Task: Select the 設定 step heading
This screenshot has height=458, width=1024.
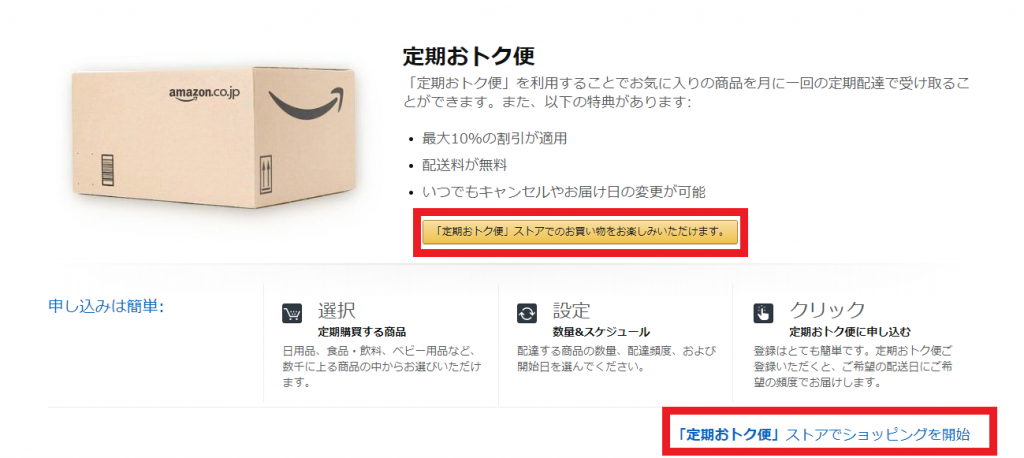Action: pyautogui.click(x=571, y=309)
